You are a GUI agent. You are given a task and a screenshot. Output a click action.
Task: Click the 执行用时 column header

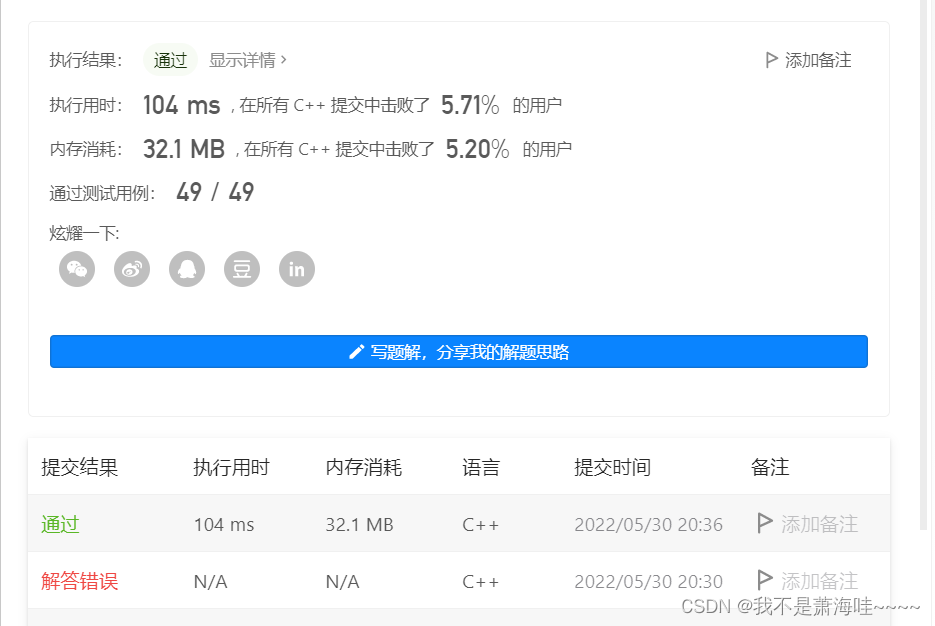231,467
